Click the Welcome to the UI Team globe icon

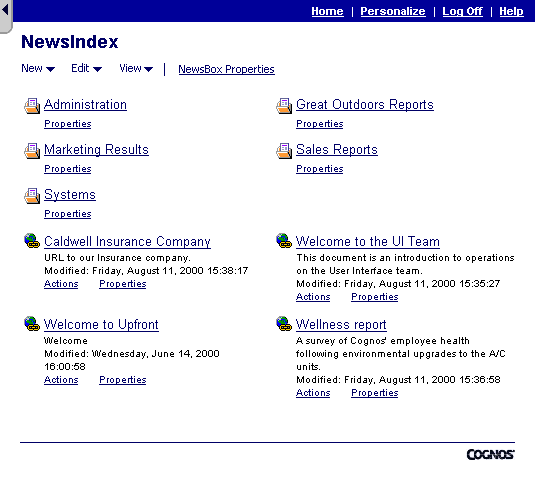click(284, 241)
